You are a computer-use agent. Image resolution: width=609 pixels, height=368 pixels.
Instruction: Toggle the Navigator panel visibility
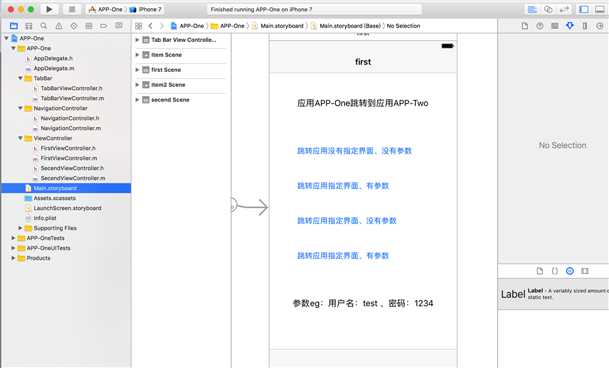click(584, 9)
